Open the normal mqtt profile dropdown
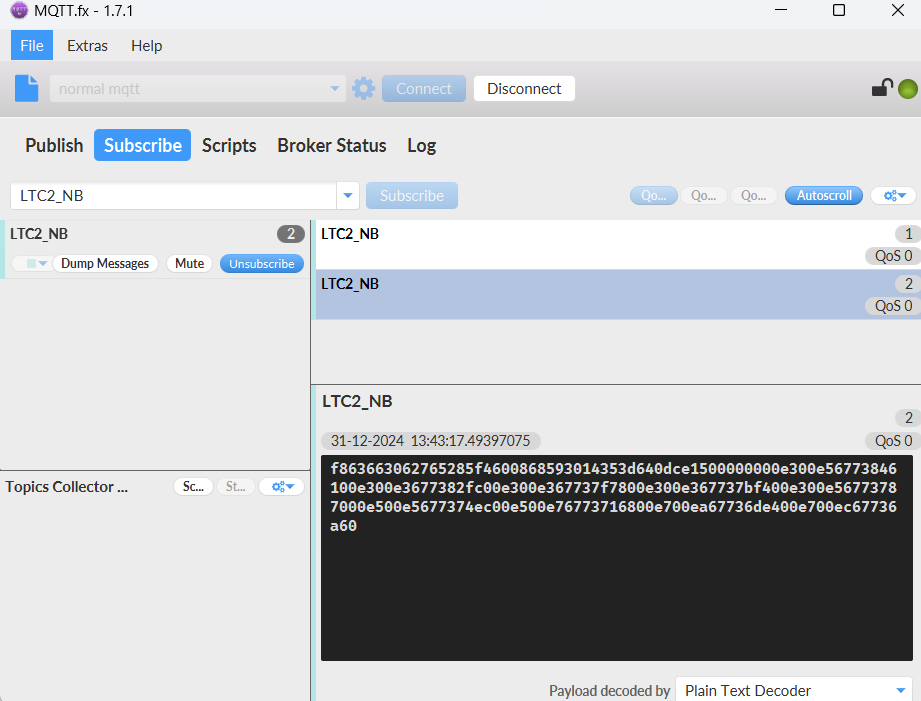The width and height of the screenshot is (921, 701). tap(197, 89)
